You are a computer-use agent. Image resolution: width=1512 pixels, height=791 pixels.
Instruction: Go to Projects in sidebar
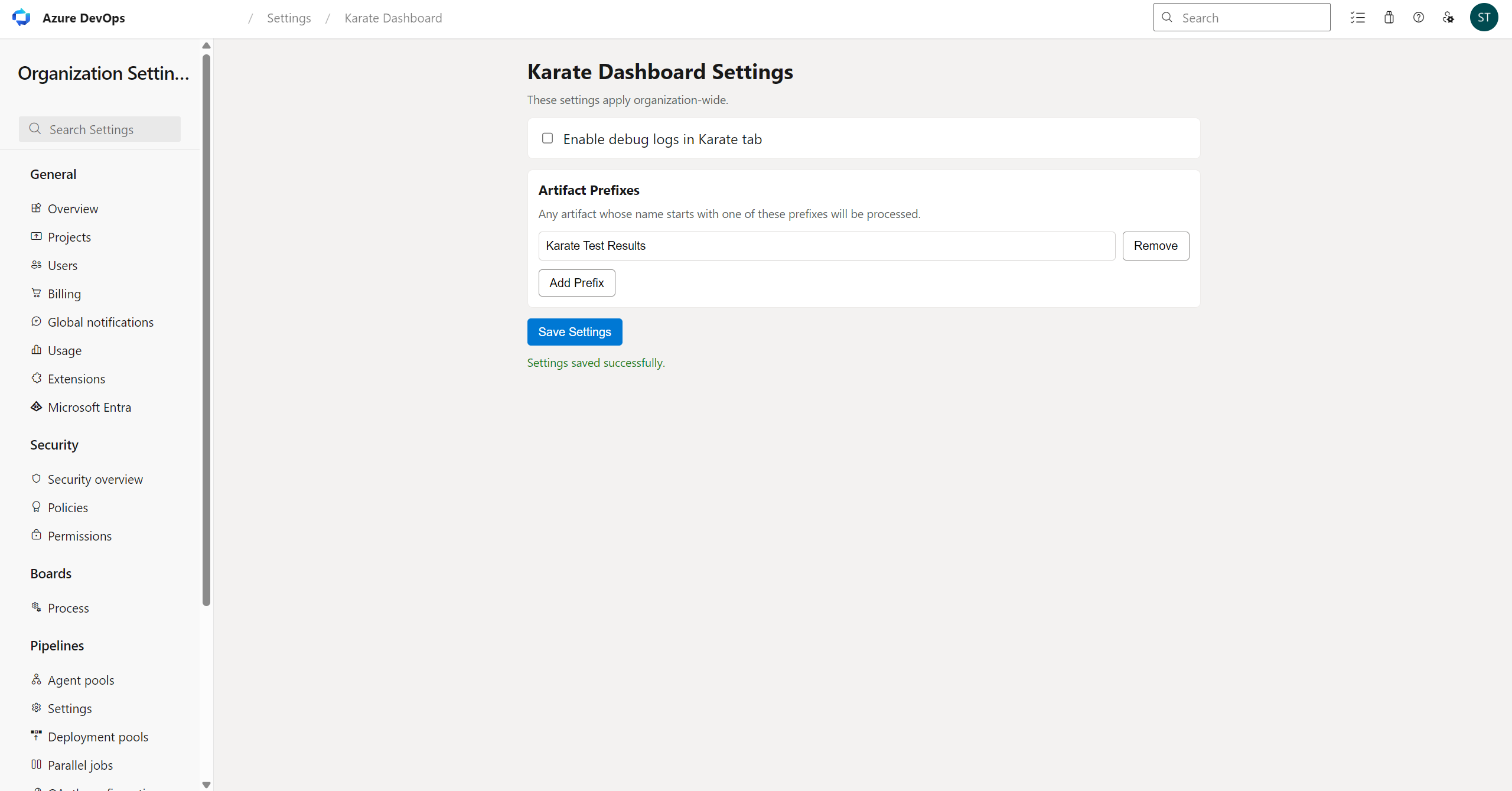[69, 237]
